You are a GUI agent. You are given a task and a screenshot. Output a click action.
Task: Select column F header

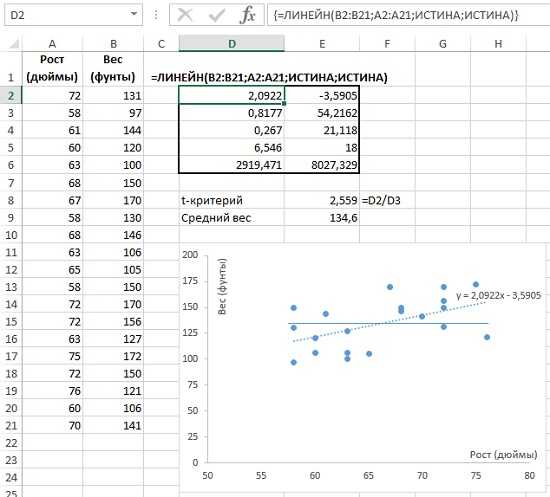[387, 44]
